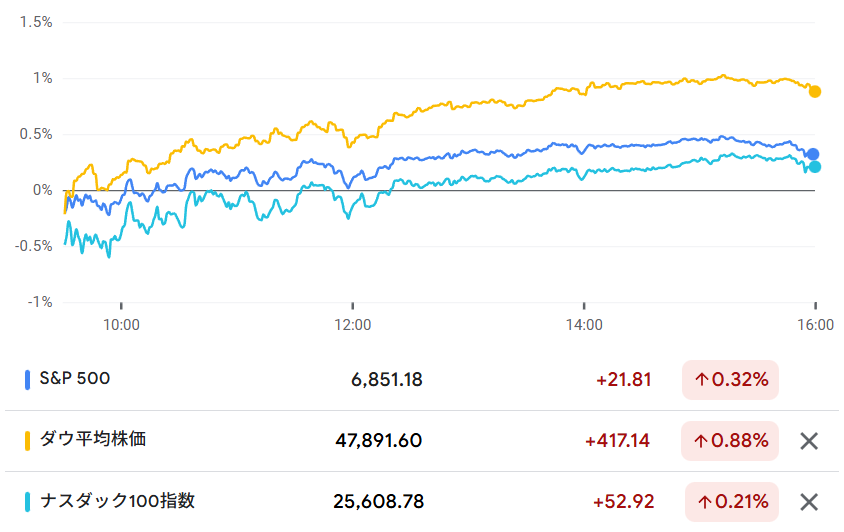Click the ダウ平均株価 yellow color marker
Image resolution: width=844 pixels, height=532 pixels.
[x=27, y=440]
